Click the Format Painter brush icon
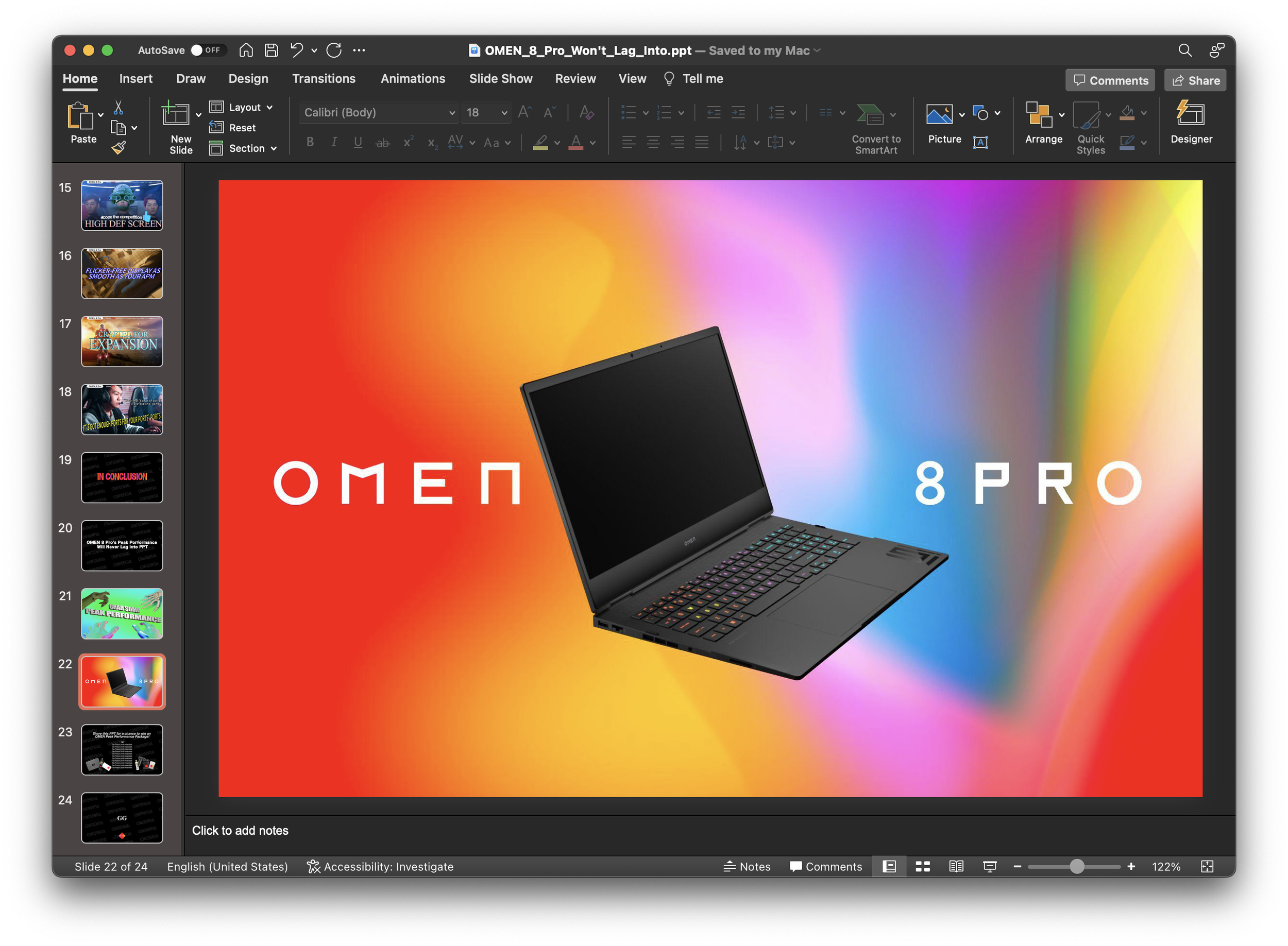Screen dimensions: 1288x946 pos(118,148)
